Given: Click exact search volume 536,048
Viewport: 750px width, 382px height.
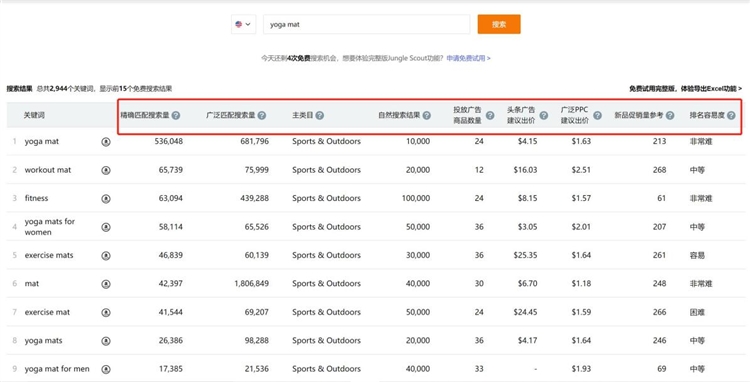Looking at the screenshot, I should pos(168,141).
